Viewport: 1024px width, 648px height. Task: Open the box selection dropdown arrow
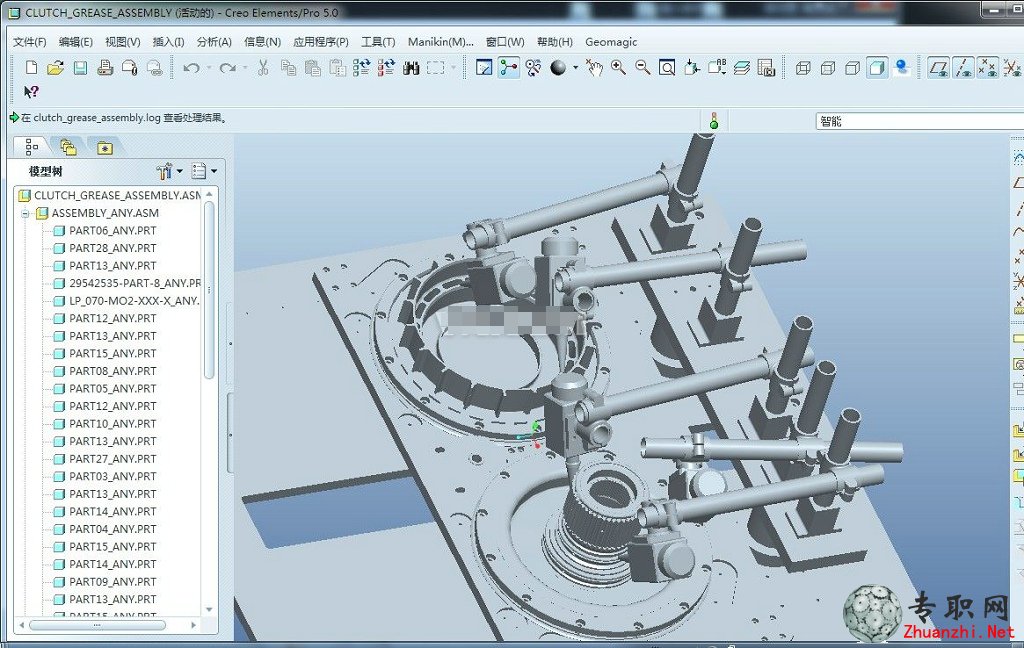pos(453,67)
